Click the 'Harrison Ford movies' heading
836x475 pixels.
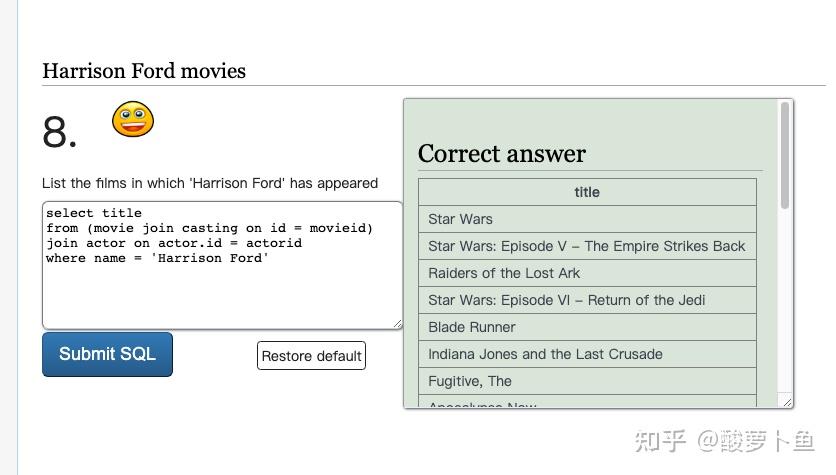(x=144, y=71)
